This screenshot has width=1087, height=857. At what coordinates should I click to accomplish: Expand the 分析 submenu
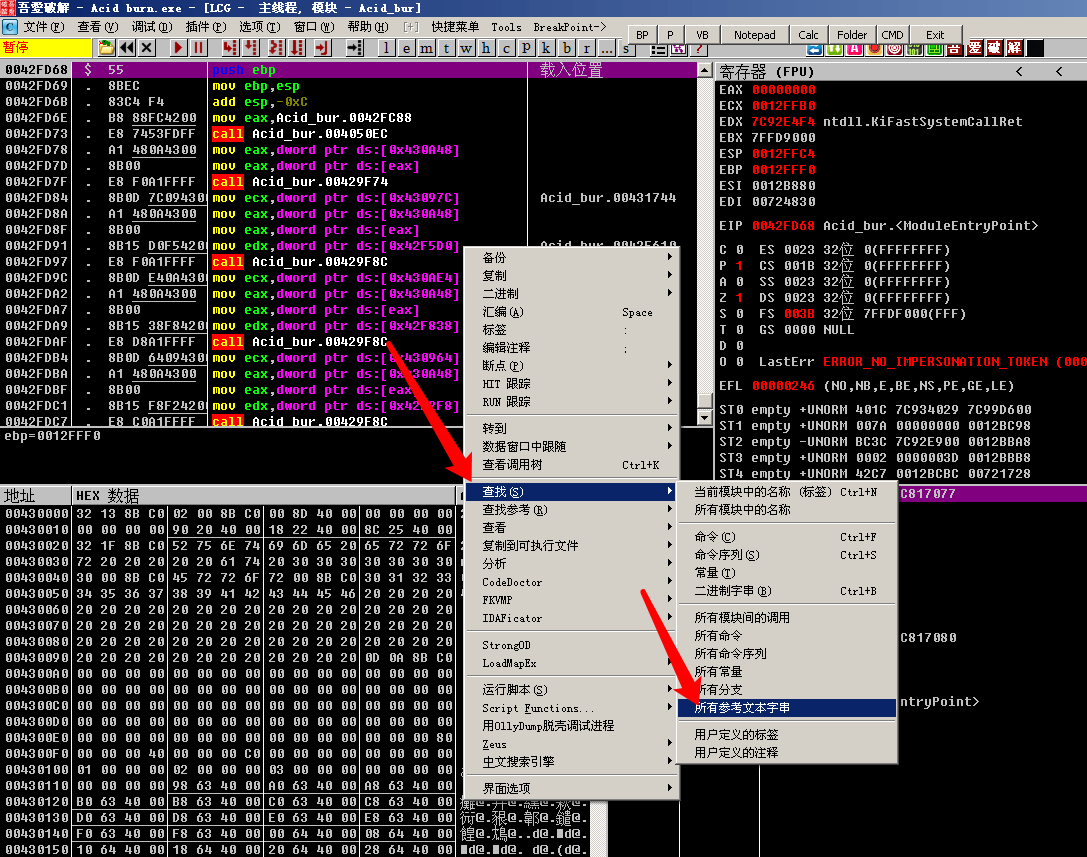point(572,564)
